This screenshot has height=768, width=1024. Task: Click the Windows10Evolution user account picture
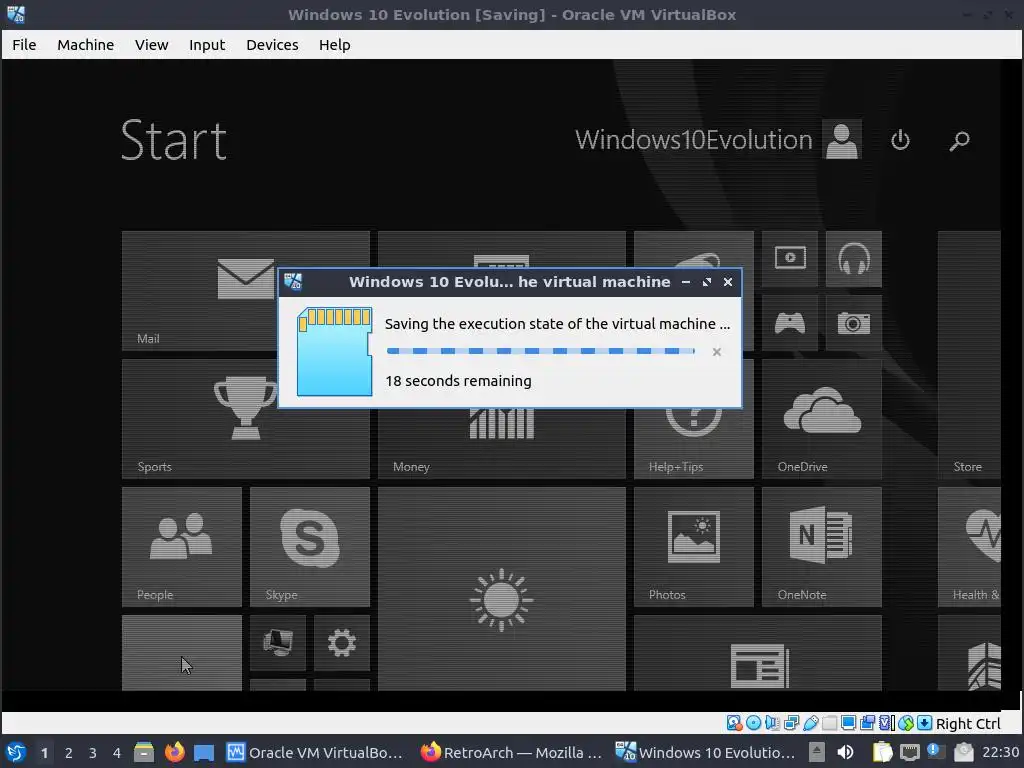[x=841, y=139]
